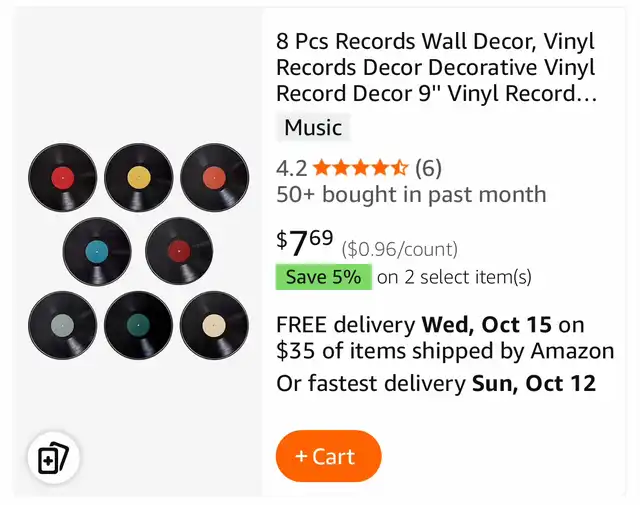Click the fastest delivery Sun, Oct 12 text
Viewport: 640px width, 505px height.
point(436,383)
